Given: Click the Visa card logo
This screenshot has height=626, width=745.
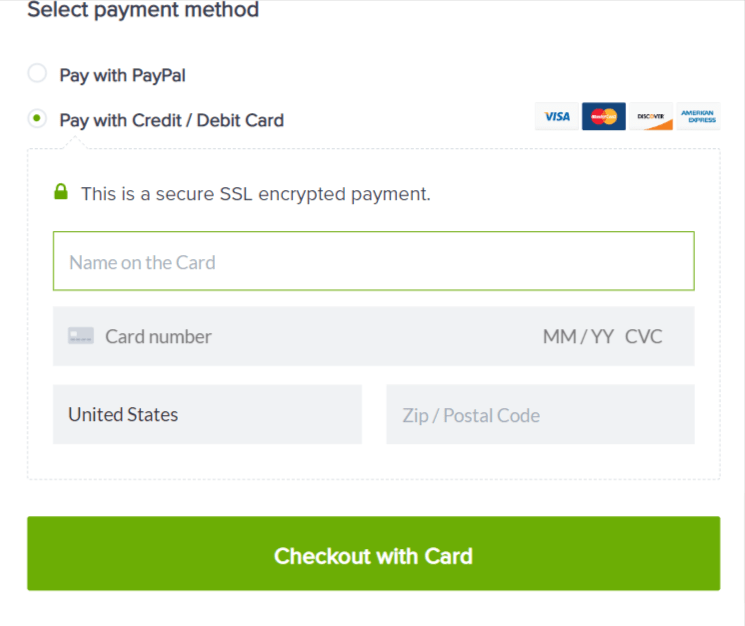Looking at the screenshot, I should tap(557, 116).
